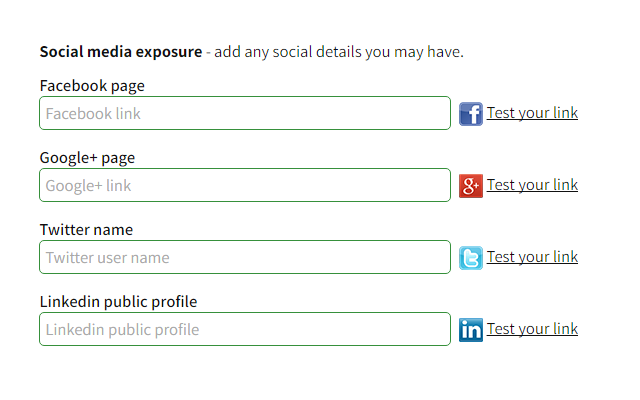
Task: Click the Facebook logo icon
Action: click(x=470, y=114)
